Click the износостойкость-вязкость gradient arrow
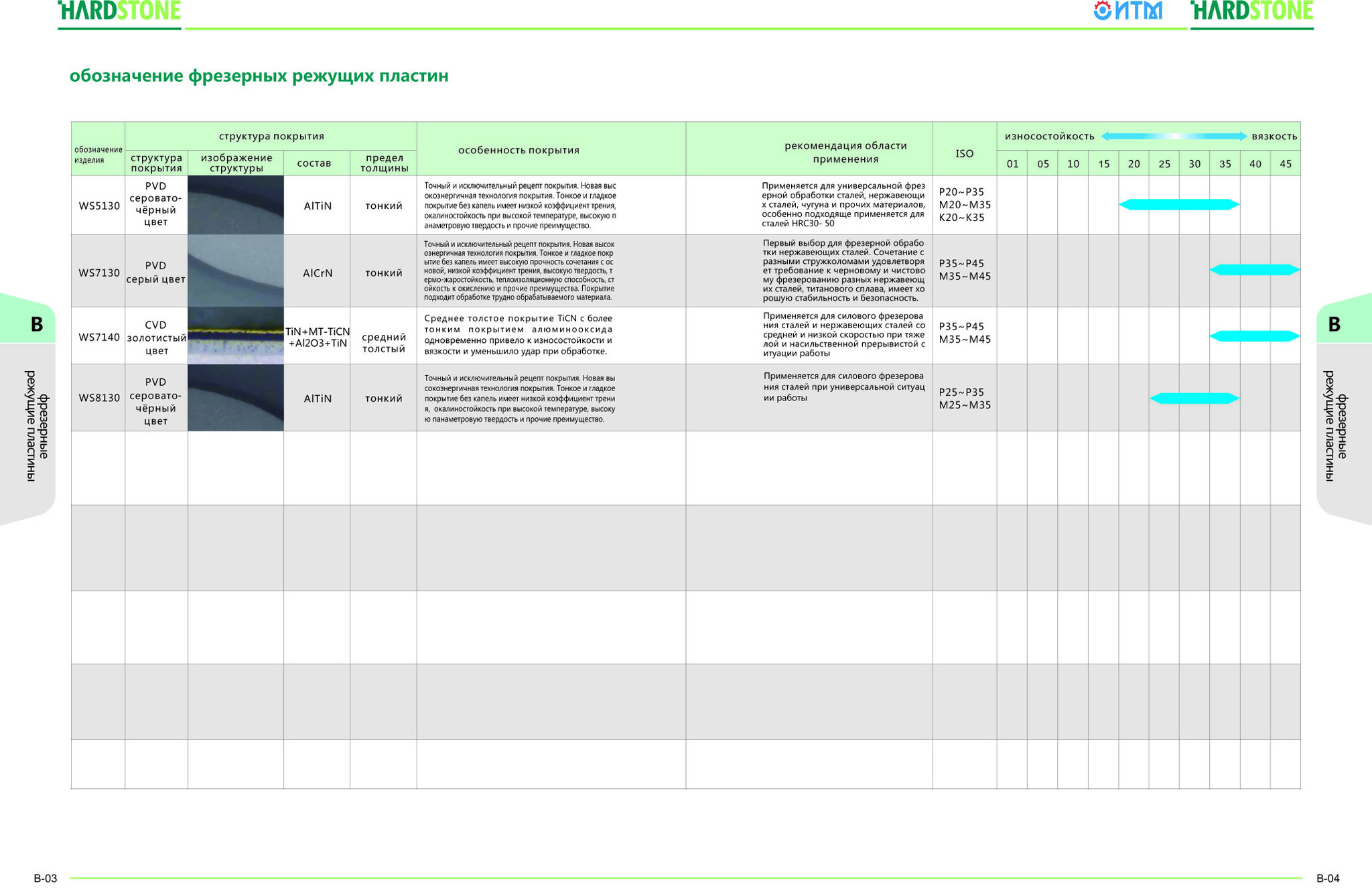 pyautogui.click(x=1174, y=136)
